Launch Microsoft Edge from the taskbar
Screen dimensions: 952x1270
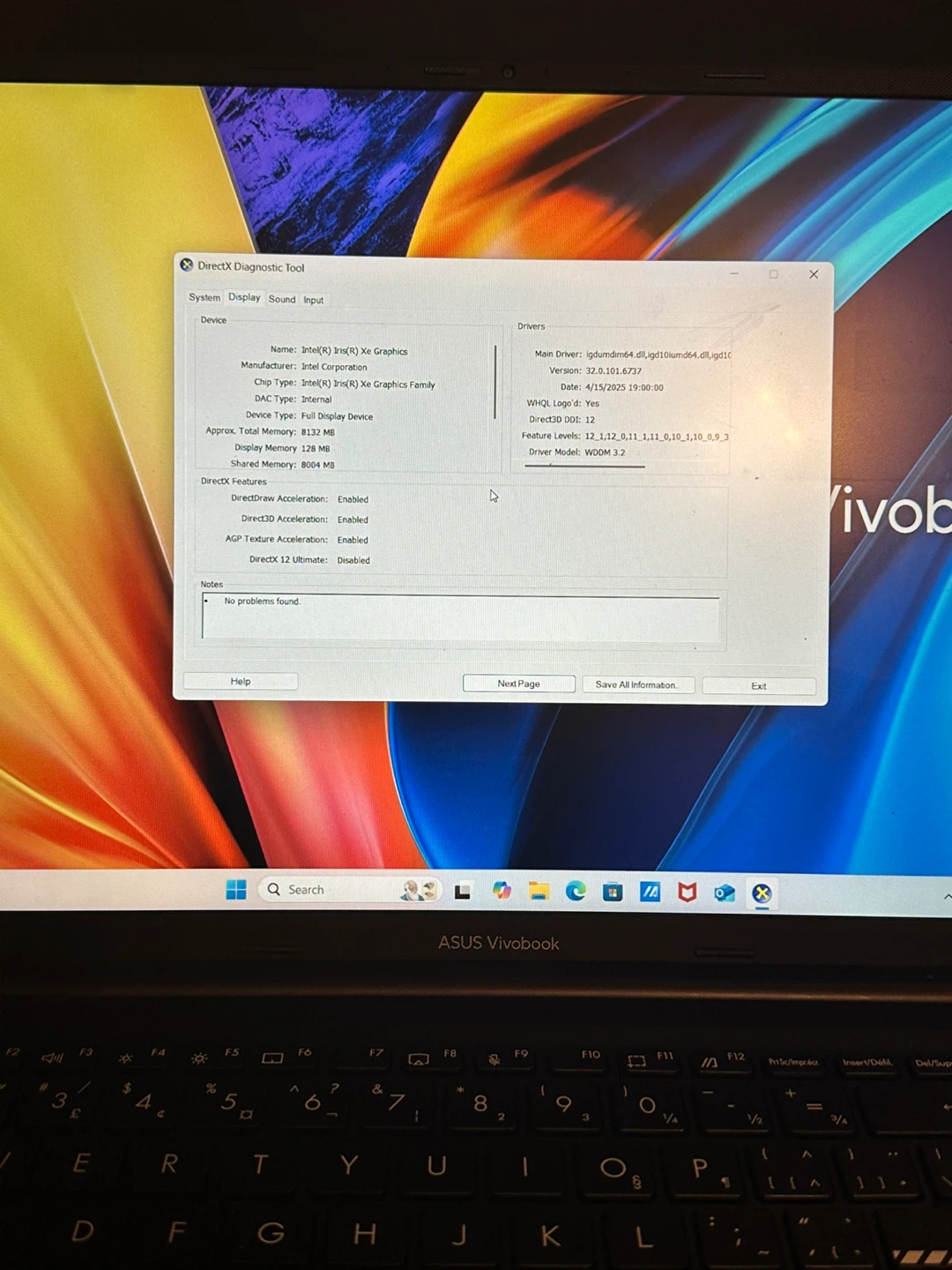pyautogui.click(x=576, y=892)
